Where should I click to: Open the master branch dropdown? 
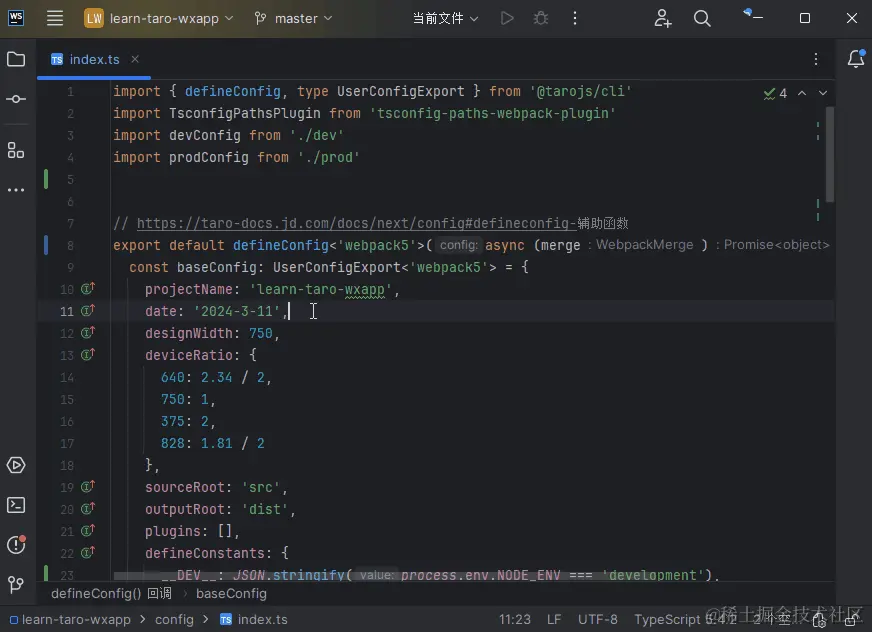tap(293, 18)
